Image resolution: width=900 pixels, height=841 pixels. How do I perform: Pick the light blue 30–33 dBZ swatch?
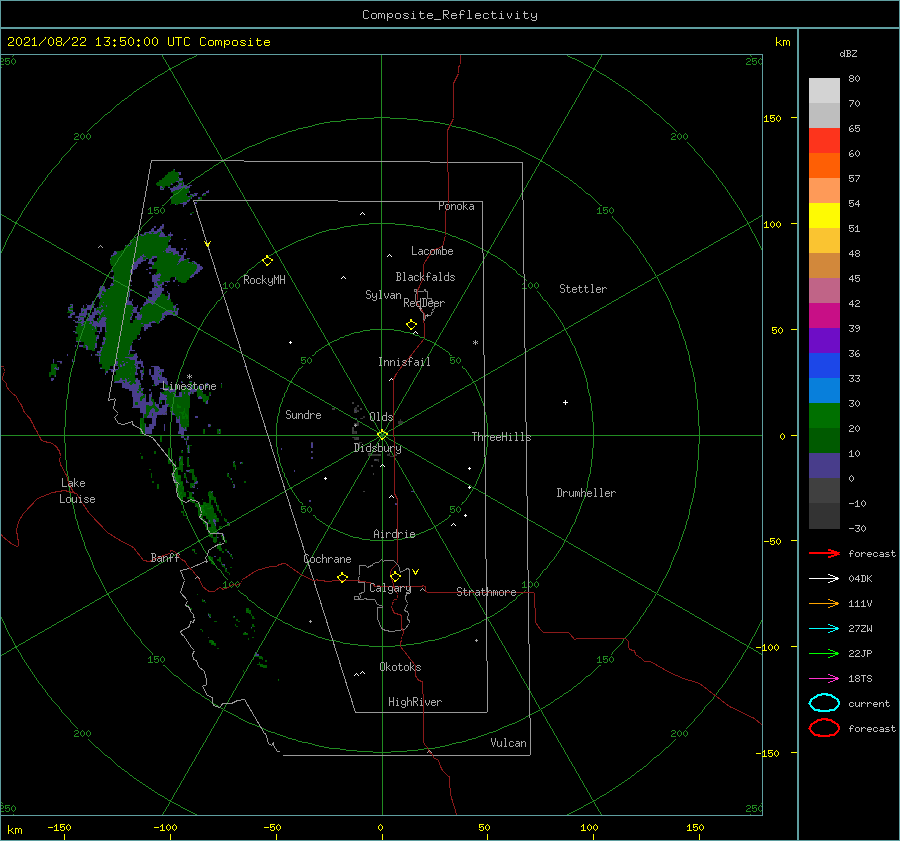(824, 391)
